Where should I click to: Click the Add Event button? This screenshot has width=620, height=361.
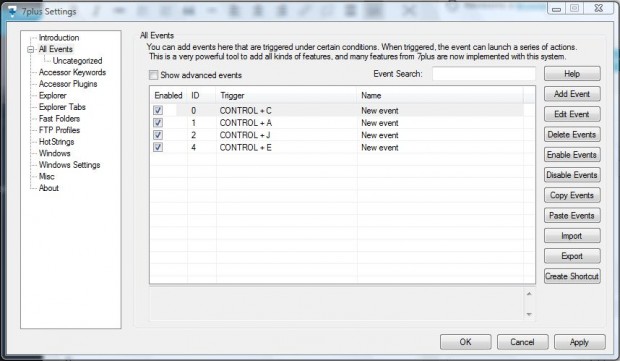pyautogui.click(x=572, y=94)
